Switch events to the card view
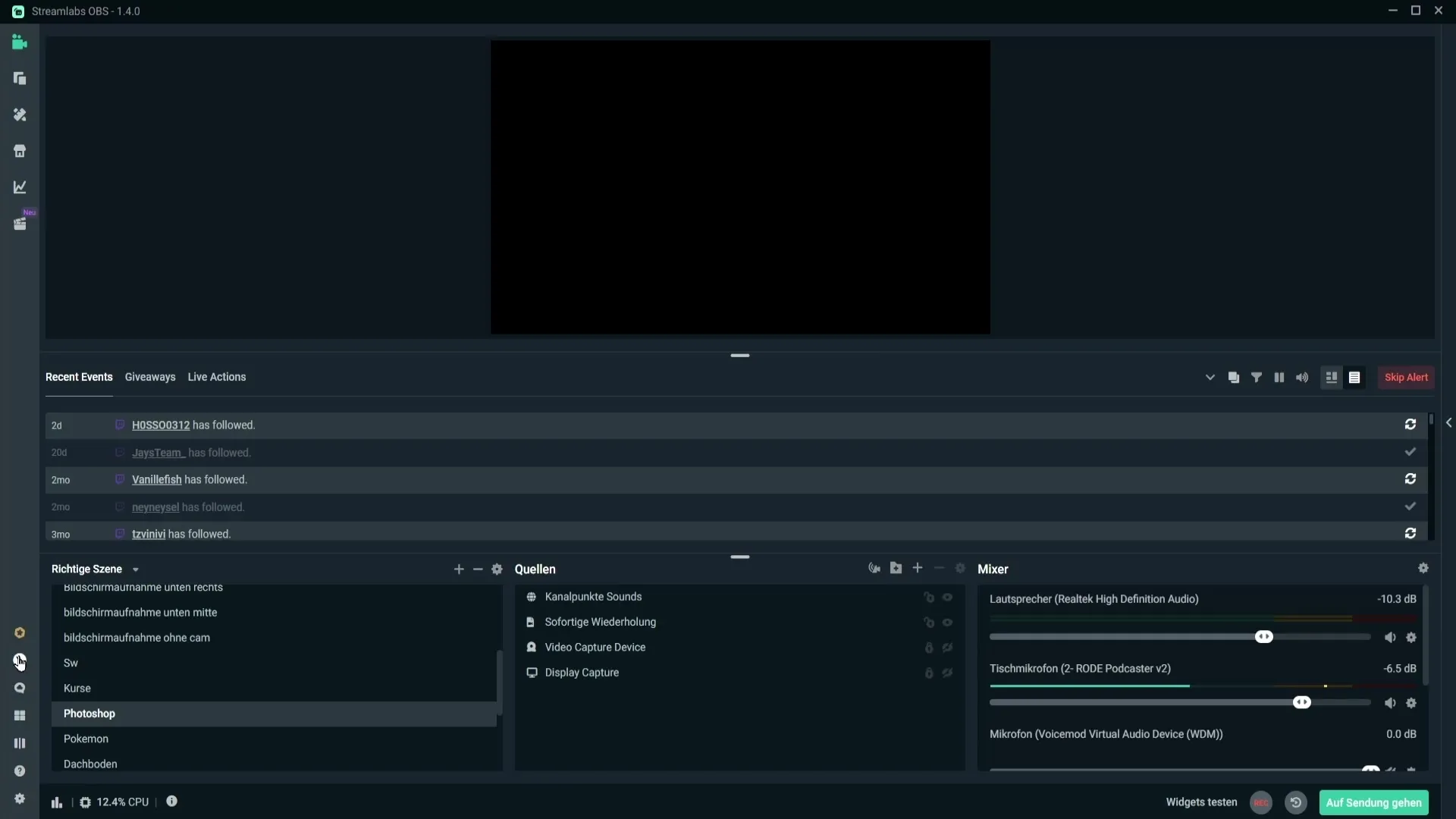The width and height of the screenshot is (1456, 819). (x=1332, y=378)
